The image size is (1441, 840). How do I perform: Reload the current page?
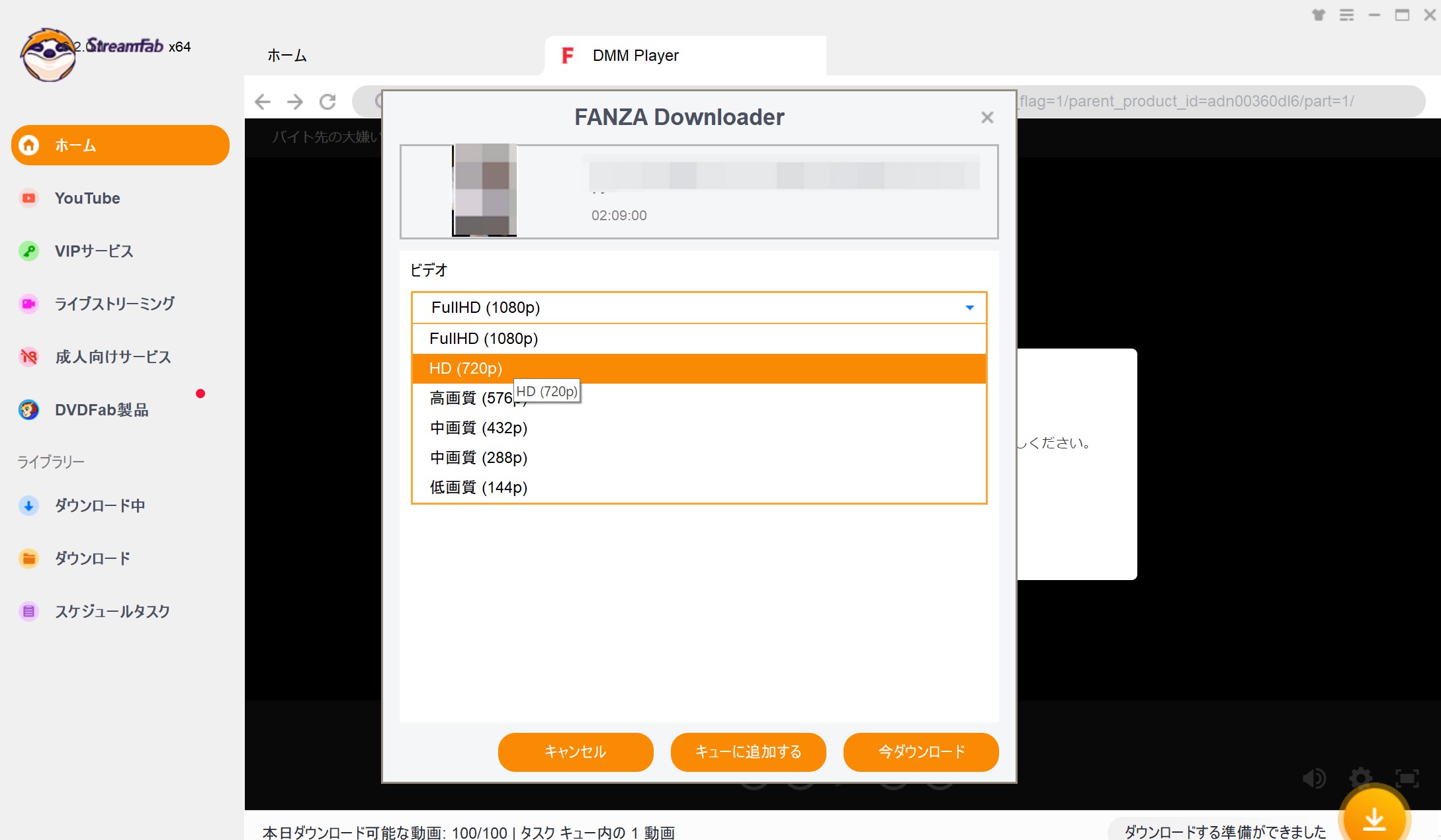(327, 101)
